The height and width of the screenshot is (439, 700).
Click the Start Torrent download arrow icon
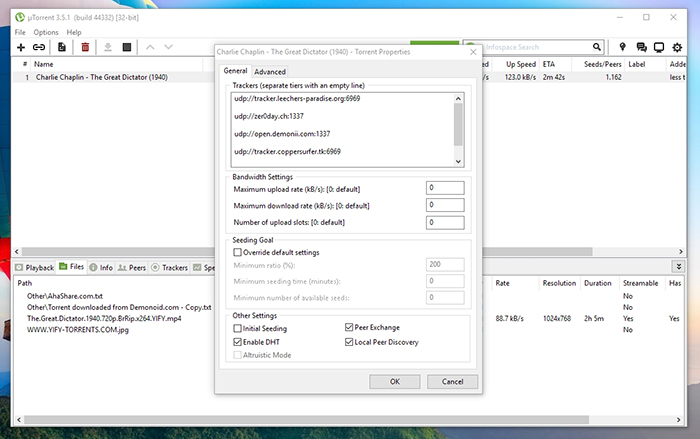108,47
